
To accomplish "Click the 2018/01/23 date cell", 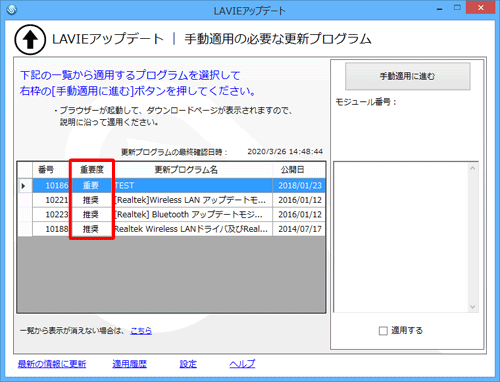I will [x=299, y=185].
